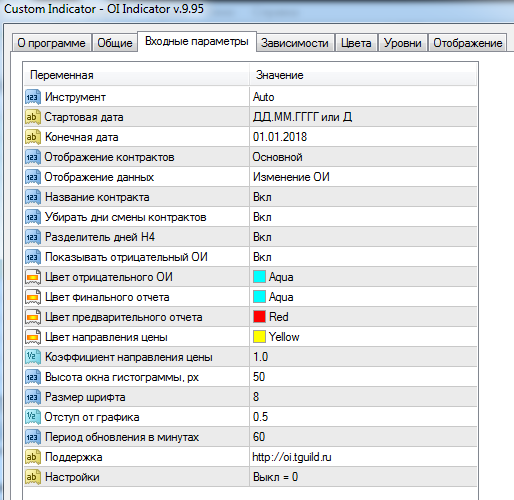Click the red swatch for Цвет предварительного отчета
Viewport: 514px width, 500px height.
coord(259,317)
